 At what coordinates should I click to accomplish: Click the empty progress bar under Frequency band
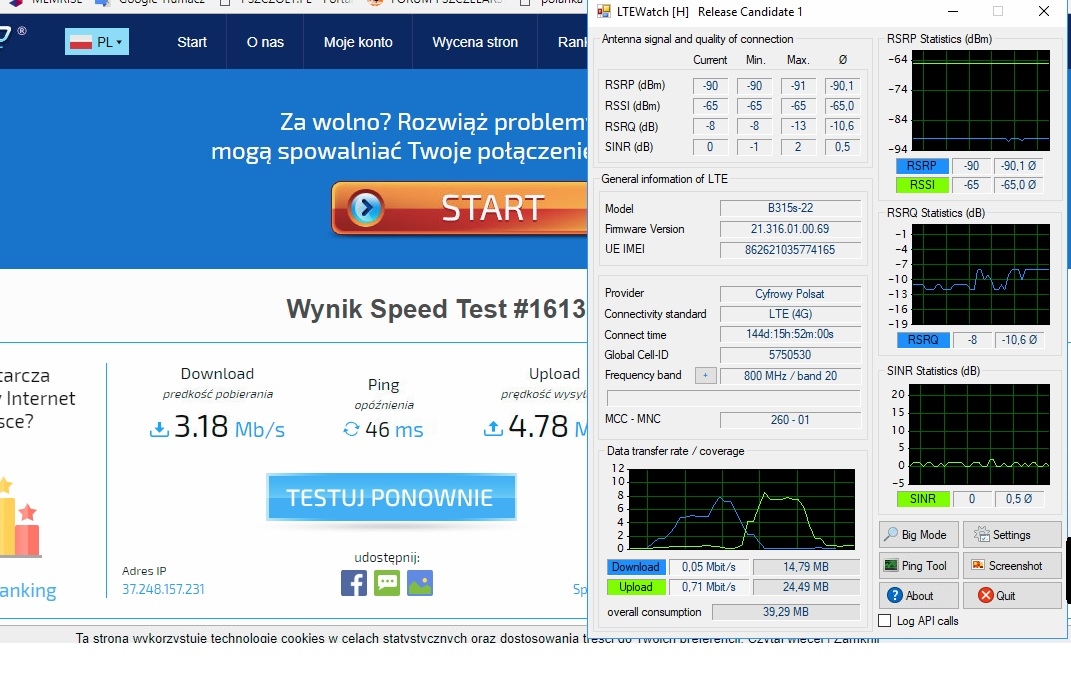pyautogui.click(x=734, y=397)
